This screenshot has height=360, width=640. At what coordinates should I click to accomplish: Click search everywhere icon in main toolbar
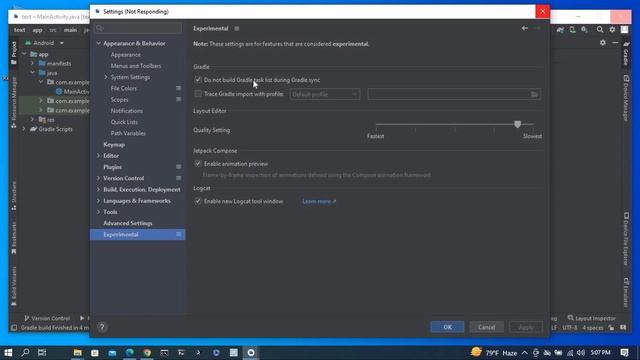[x=600, y=29]
